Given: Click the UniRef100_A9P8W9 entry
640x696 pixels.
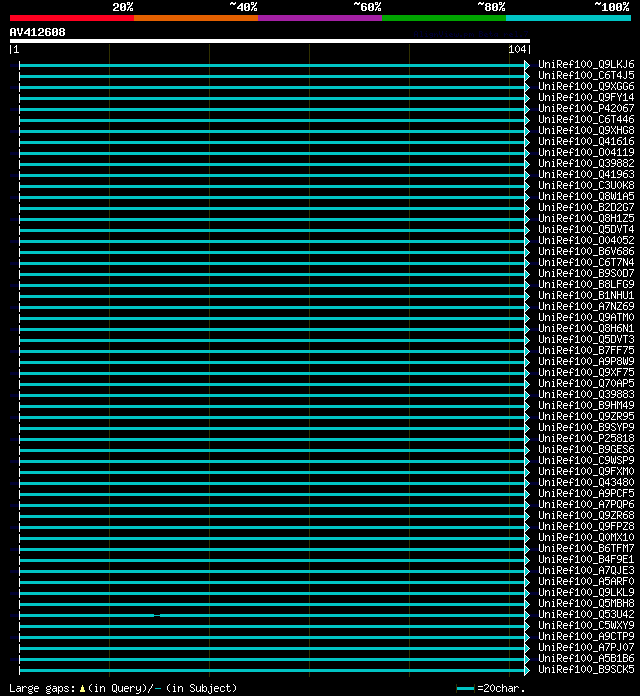Looking at the screenshot, I should (586, 361).
